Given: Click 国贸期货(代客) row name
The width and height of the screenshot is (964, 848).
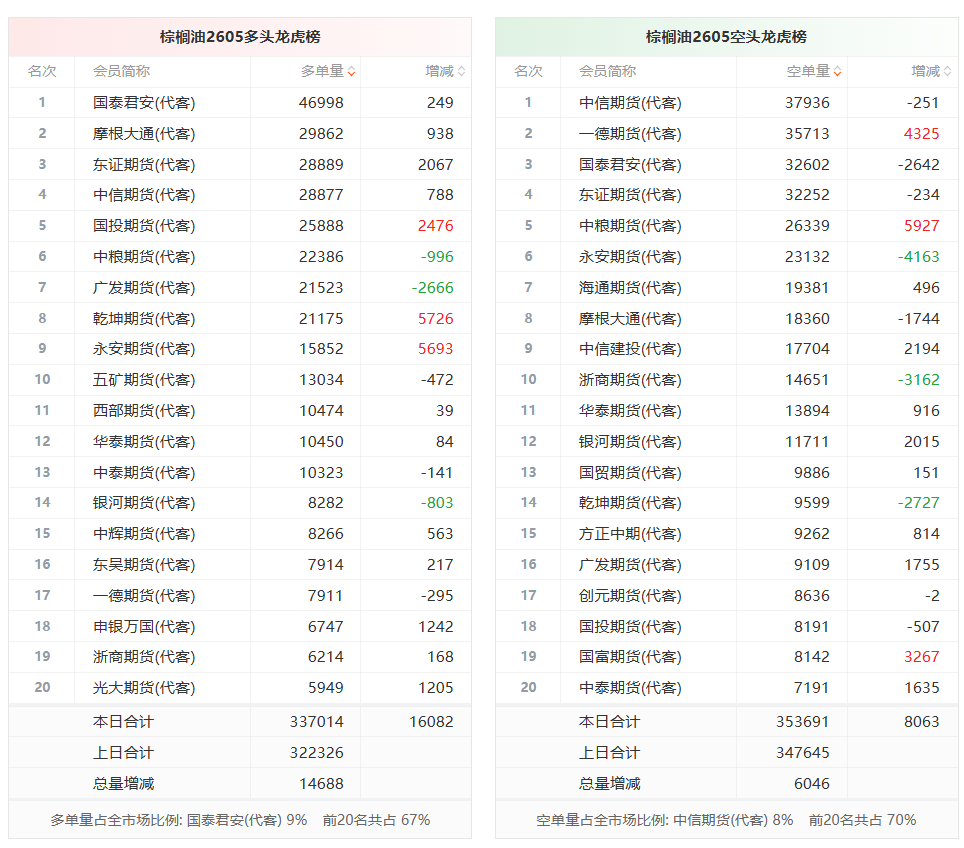Looking at the screenshot, I should (630, 472).
